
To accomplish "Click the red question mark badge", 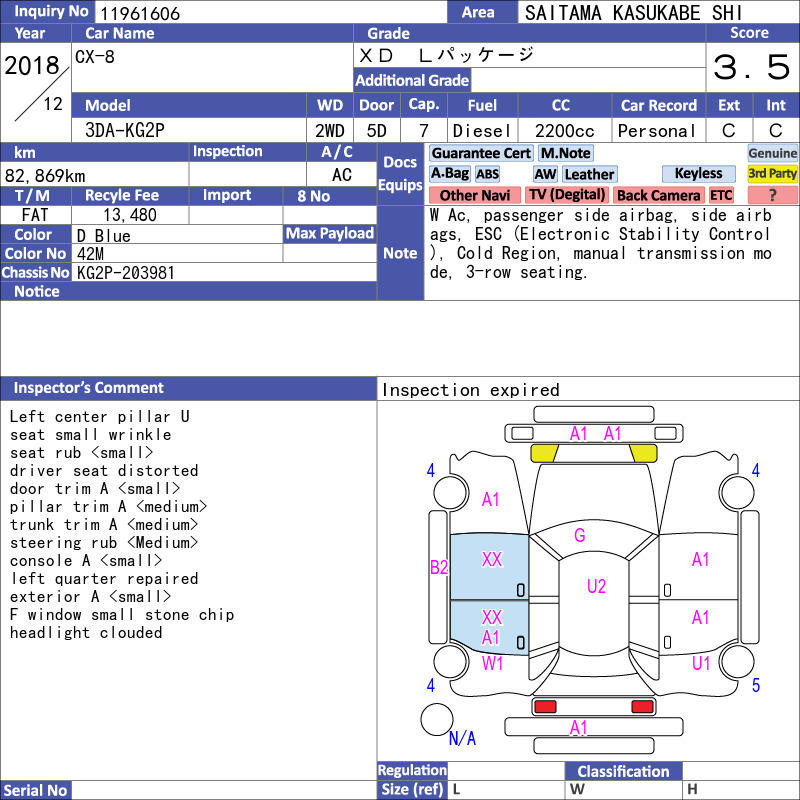I will (x=772, y=195).
